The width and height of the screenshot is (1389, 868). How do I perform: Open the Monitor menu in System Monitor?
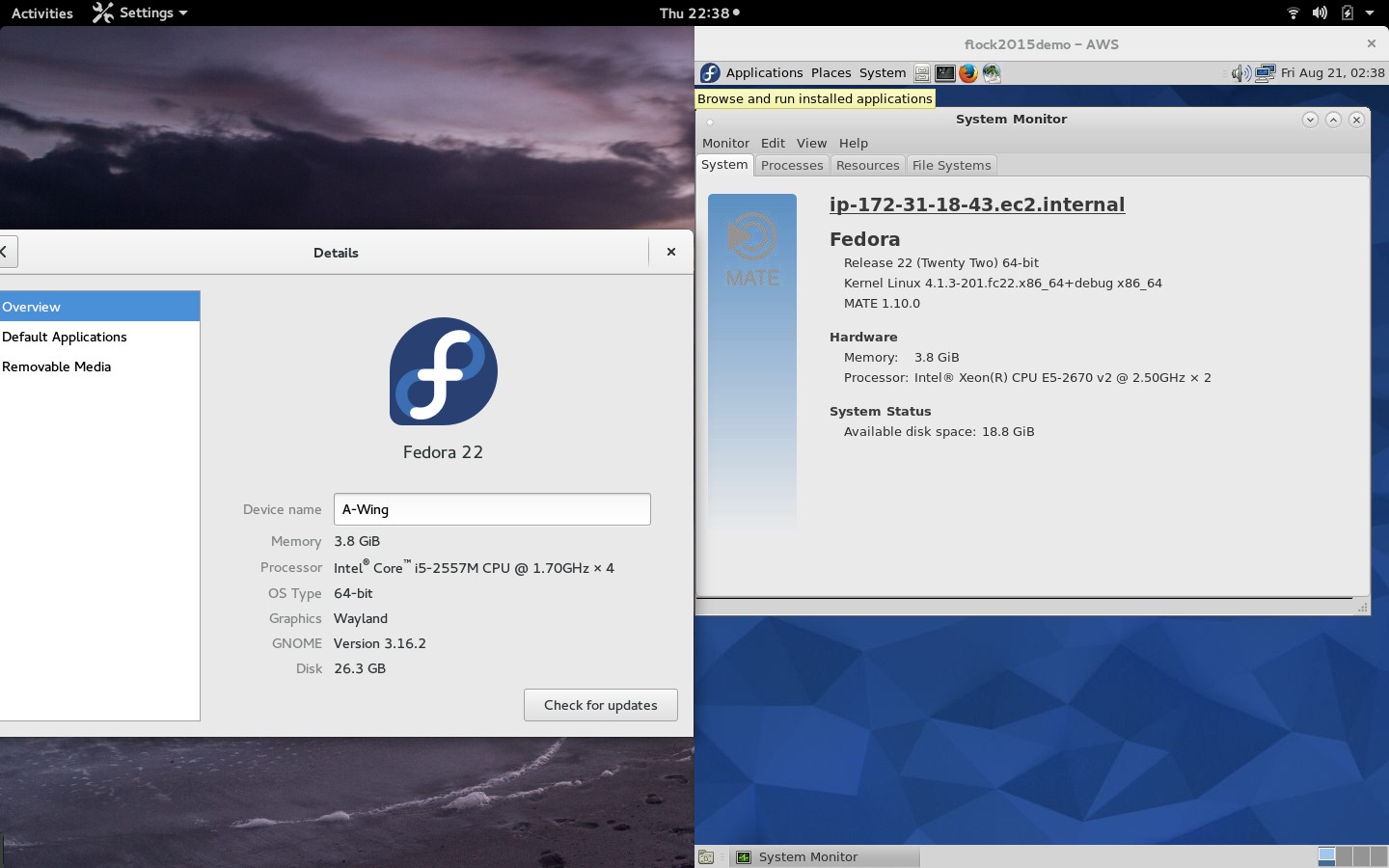pyautogui.click(x=725, y=143)
